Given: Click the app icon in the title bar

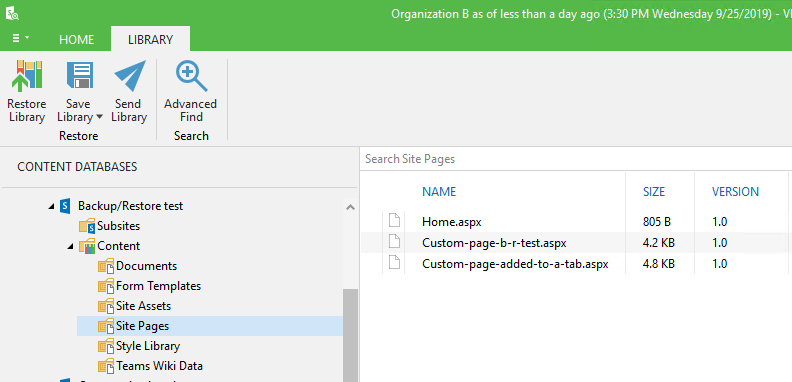Looking at the screenshot, I should point(12,13).
